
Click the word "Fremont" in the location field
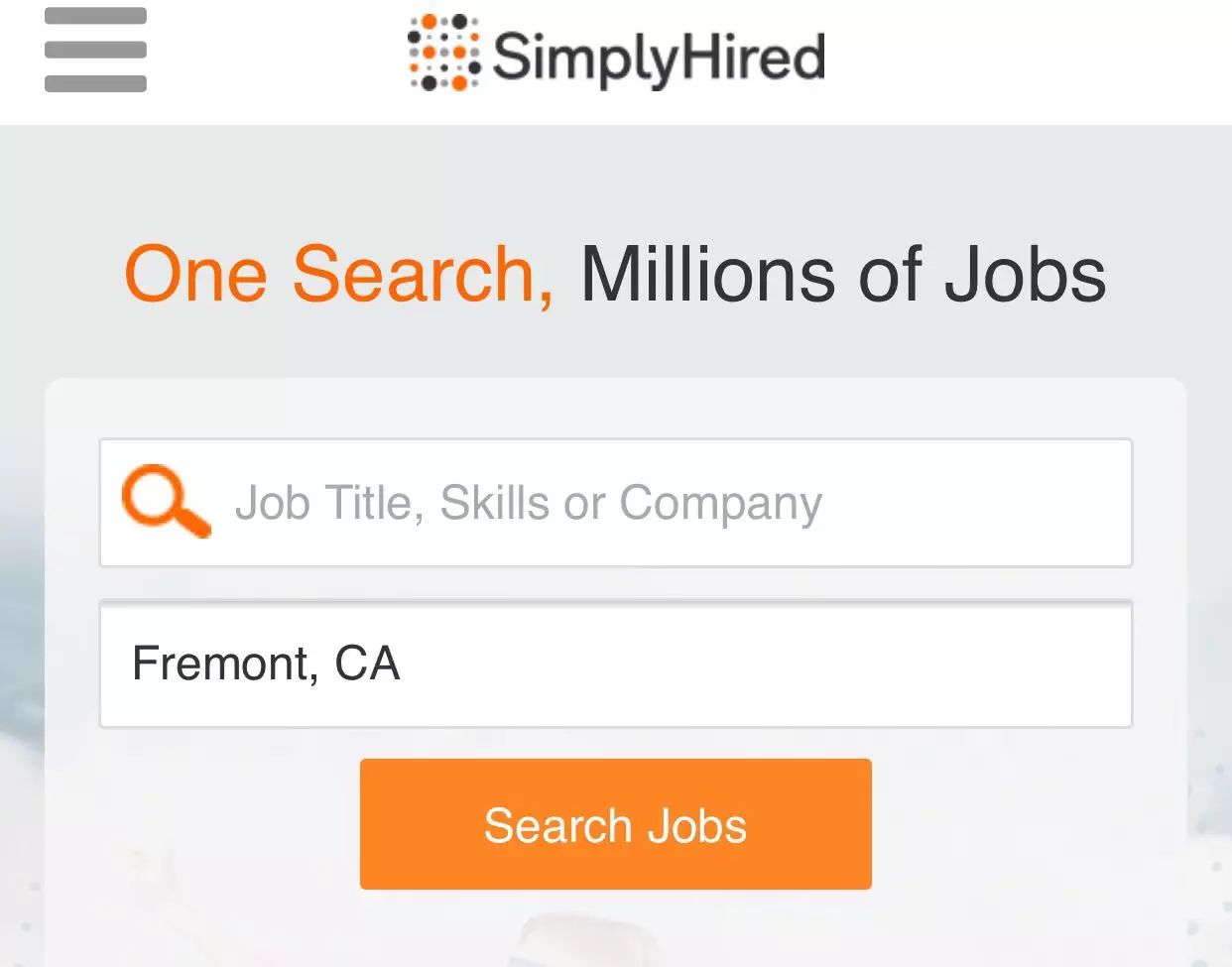225,664
